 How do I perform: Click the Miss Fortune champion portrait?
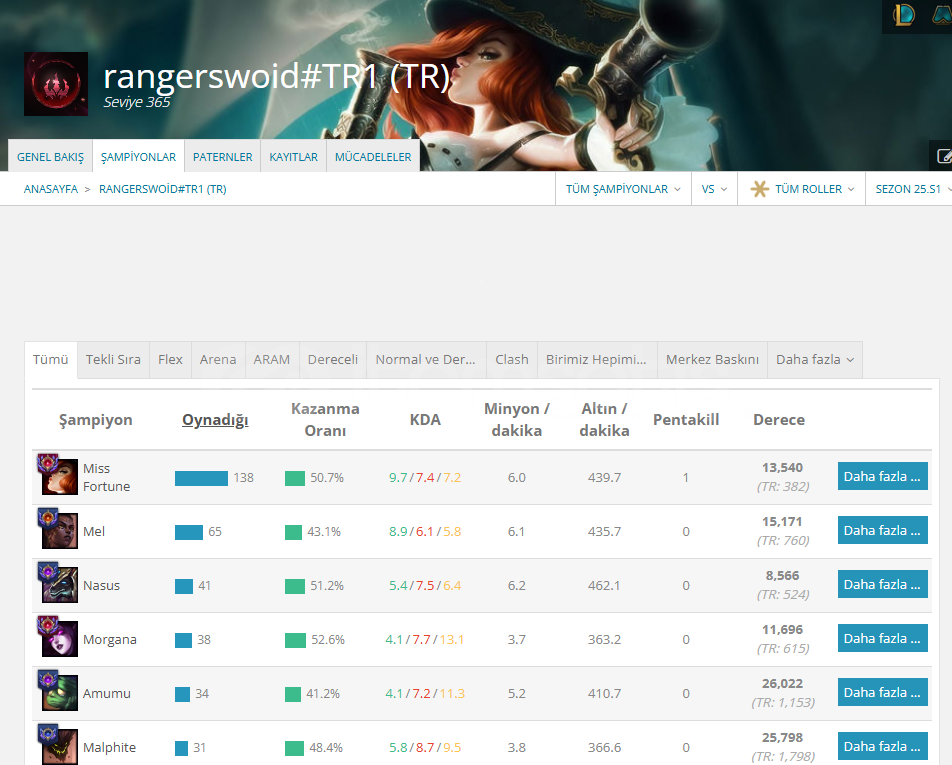pyautogui.click(x=60, y=477)
